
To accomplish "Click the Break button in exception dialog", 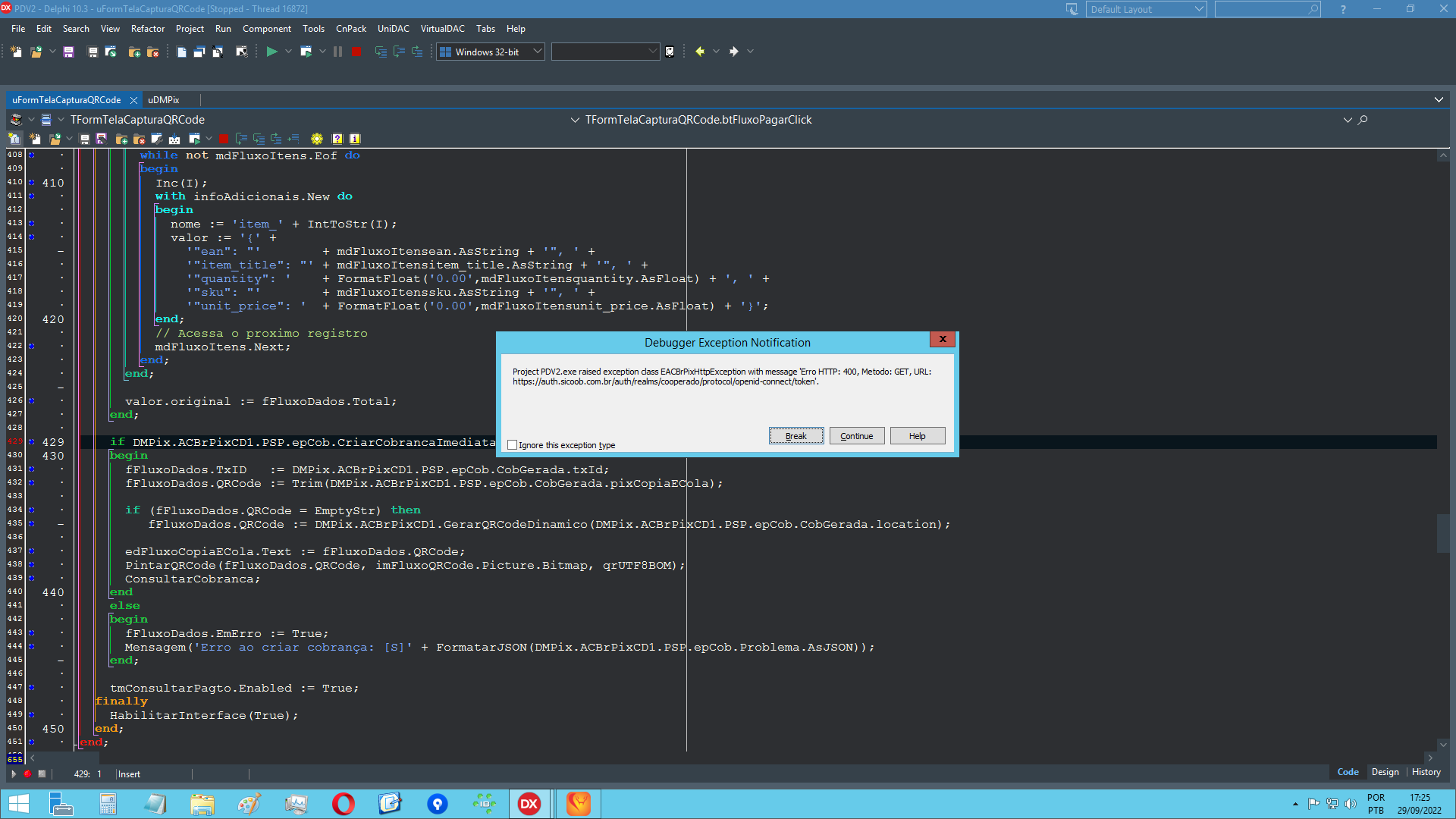I will point(796,436).
